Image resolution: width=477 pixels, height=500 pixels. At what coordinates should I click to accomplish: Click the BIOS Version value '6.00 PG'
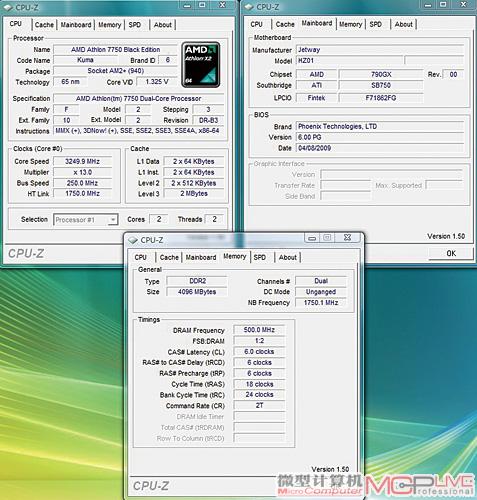(x=380, y=137)
